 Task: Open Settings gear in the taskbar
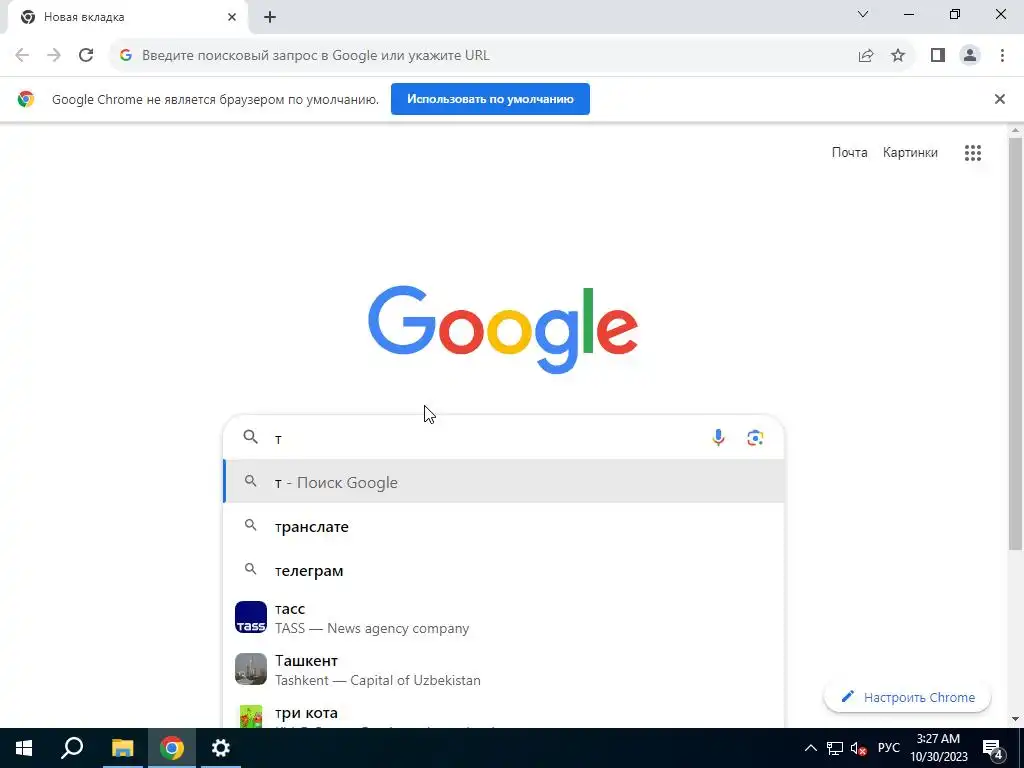point(221,748)
